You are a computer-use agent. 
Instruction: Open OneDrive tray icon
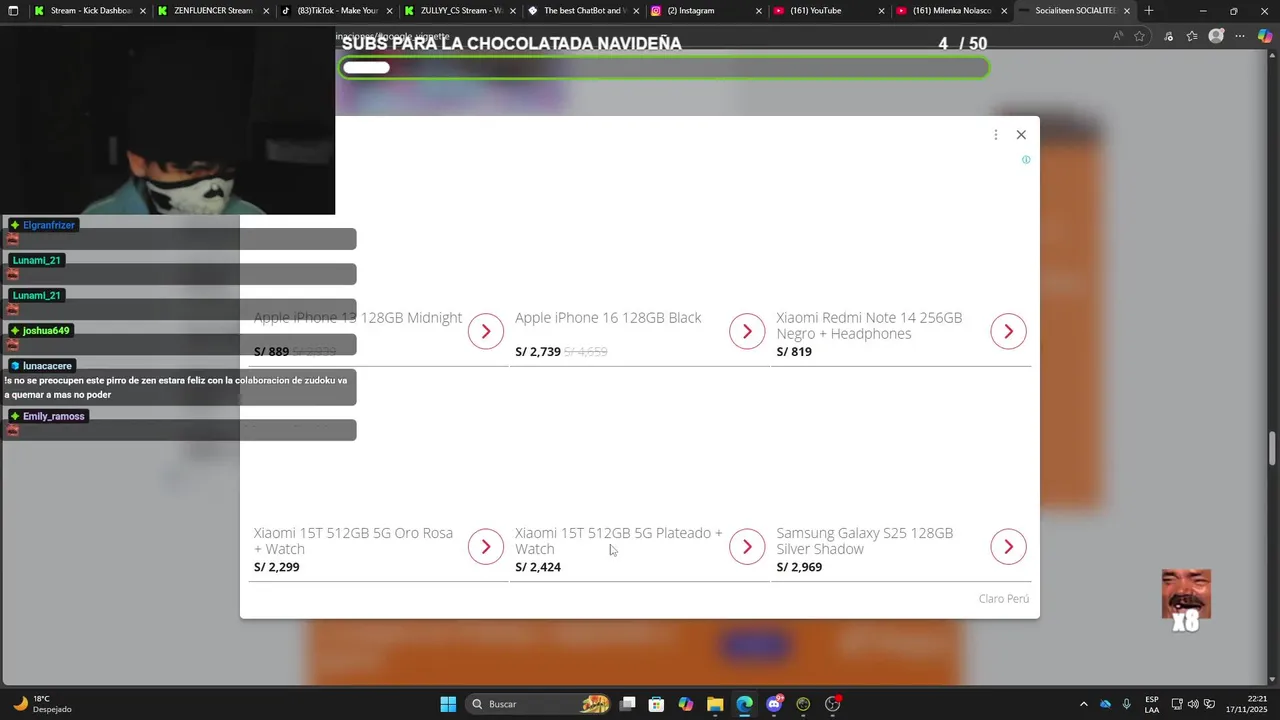click(1105, 704)
